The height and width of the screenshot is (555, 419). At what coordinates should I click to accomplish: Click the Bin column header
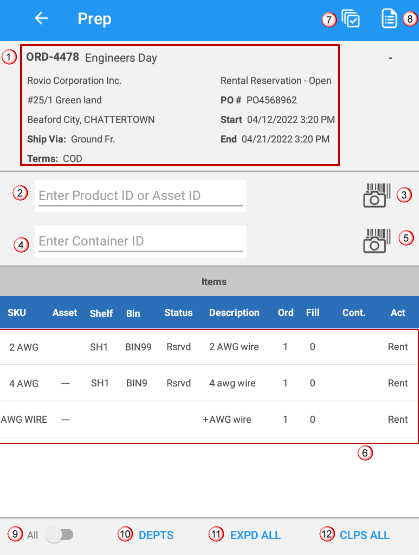click(133, 313)
